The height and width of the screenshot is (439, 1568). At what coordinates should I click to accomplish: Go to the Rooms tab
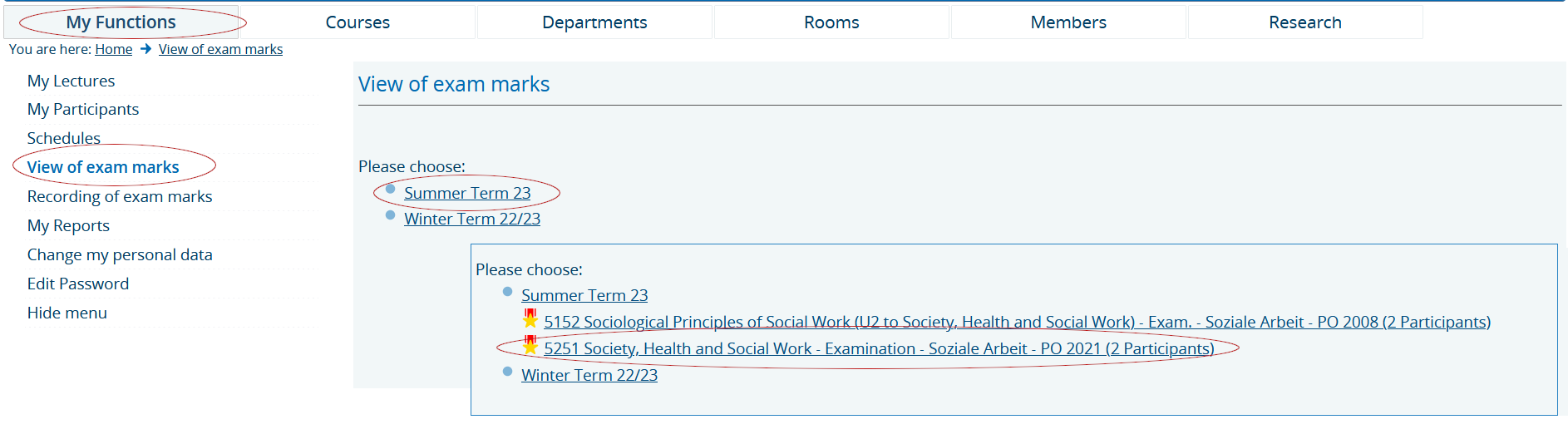(831, 22)
